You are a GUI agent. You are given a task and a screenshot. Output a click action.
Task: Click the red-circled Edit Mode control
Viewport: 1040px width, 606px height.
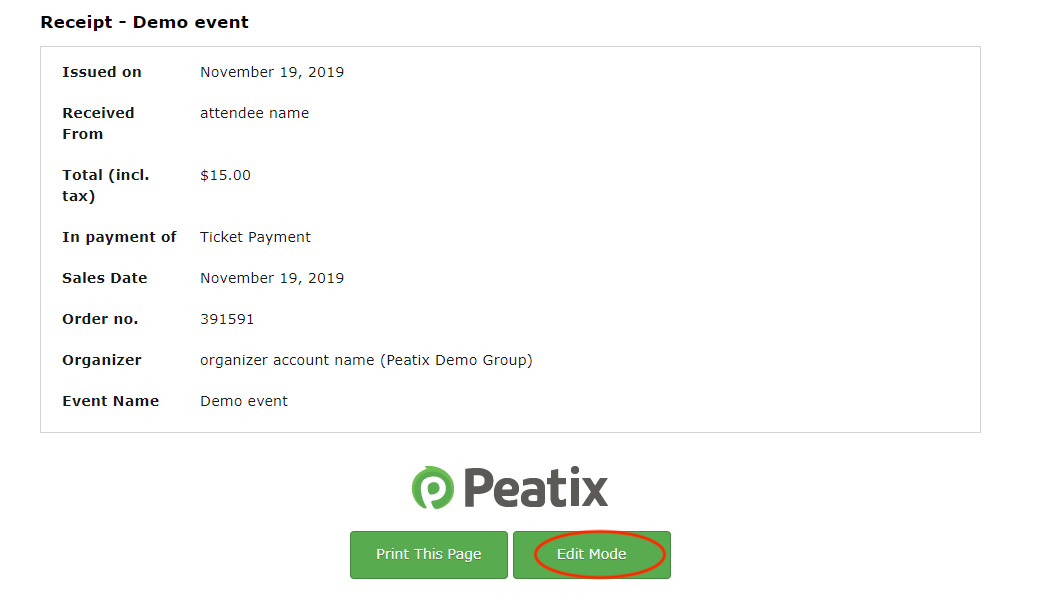click(x=591, y=554)
